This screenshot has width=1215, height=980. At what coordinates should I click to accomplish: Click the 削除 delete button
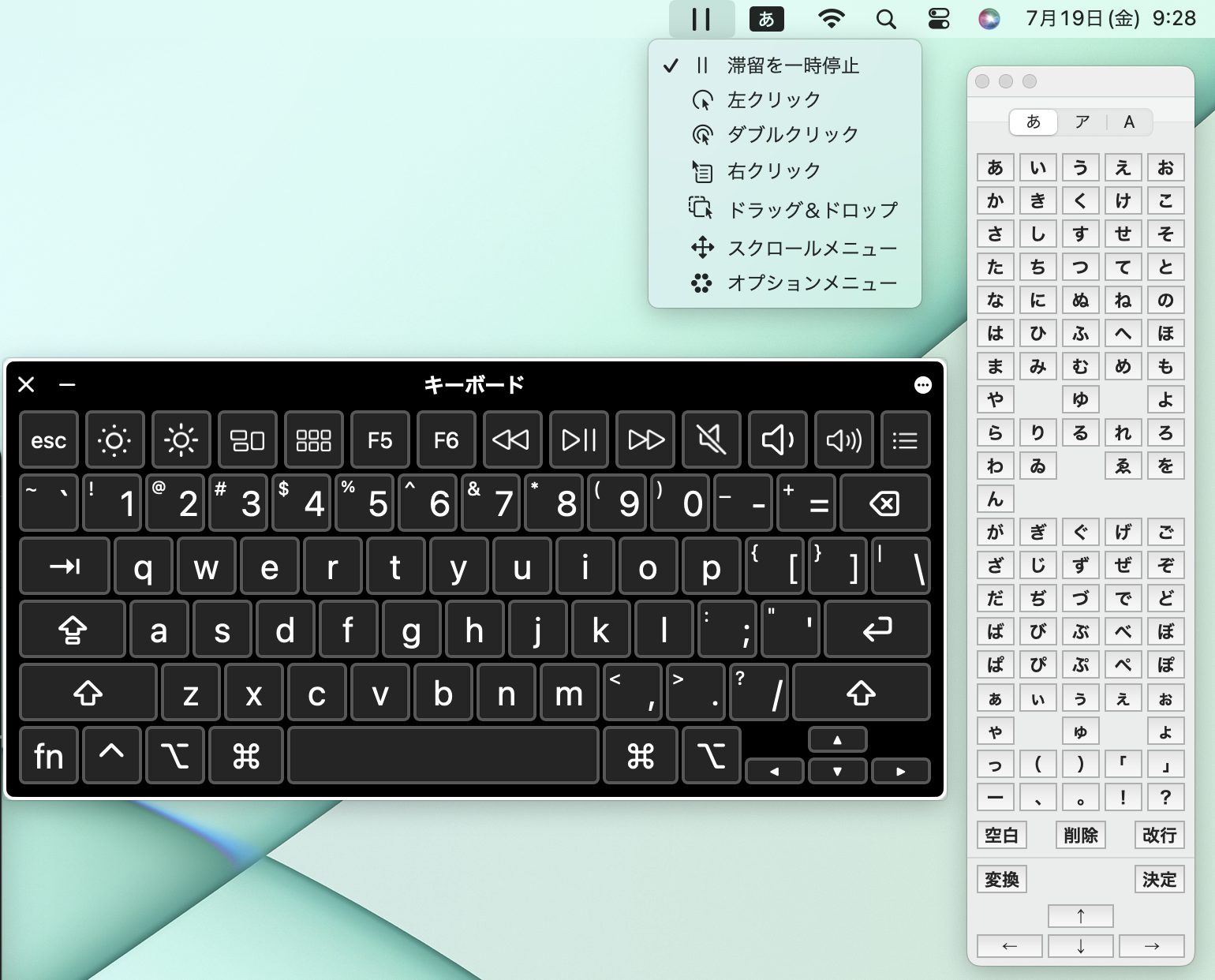[1081, 835]
